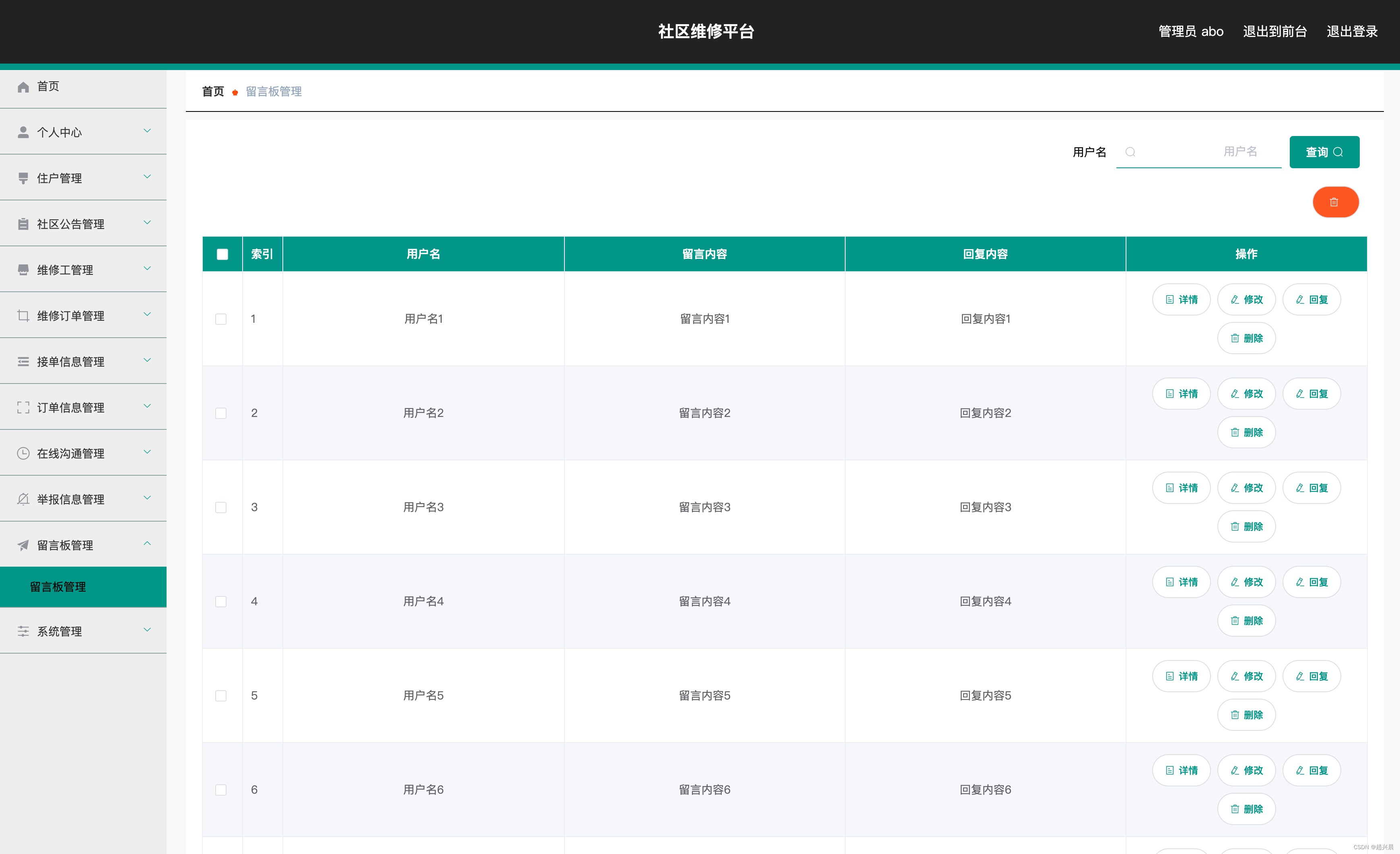Image resolution: width=1400 pixels, height=854 pixels.
Task: Click the 管理员 abo account label
Action: pos(1191,31)
